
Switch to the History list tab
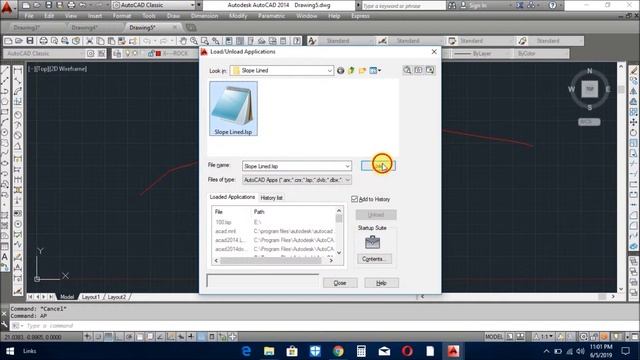pyautogui.click(x=271, y=198)
